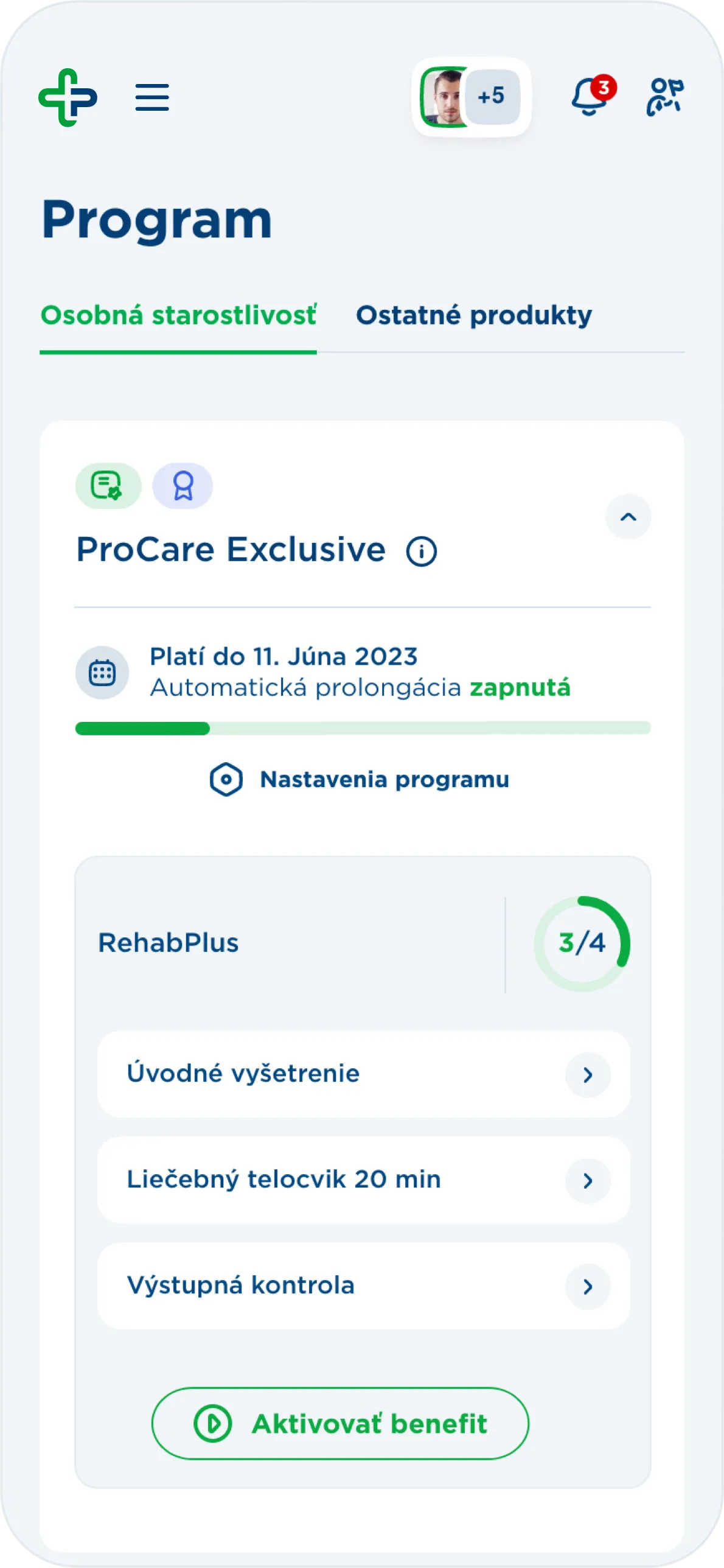The height and width of the screenshot is (1568, 724).
Task: Open Nastavenia programu link
Action: pos(385,779)
